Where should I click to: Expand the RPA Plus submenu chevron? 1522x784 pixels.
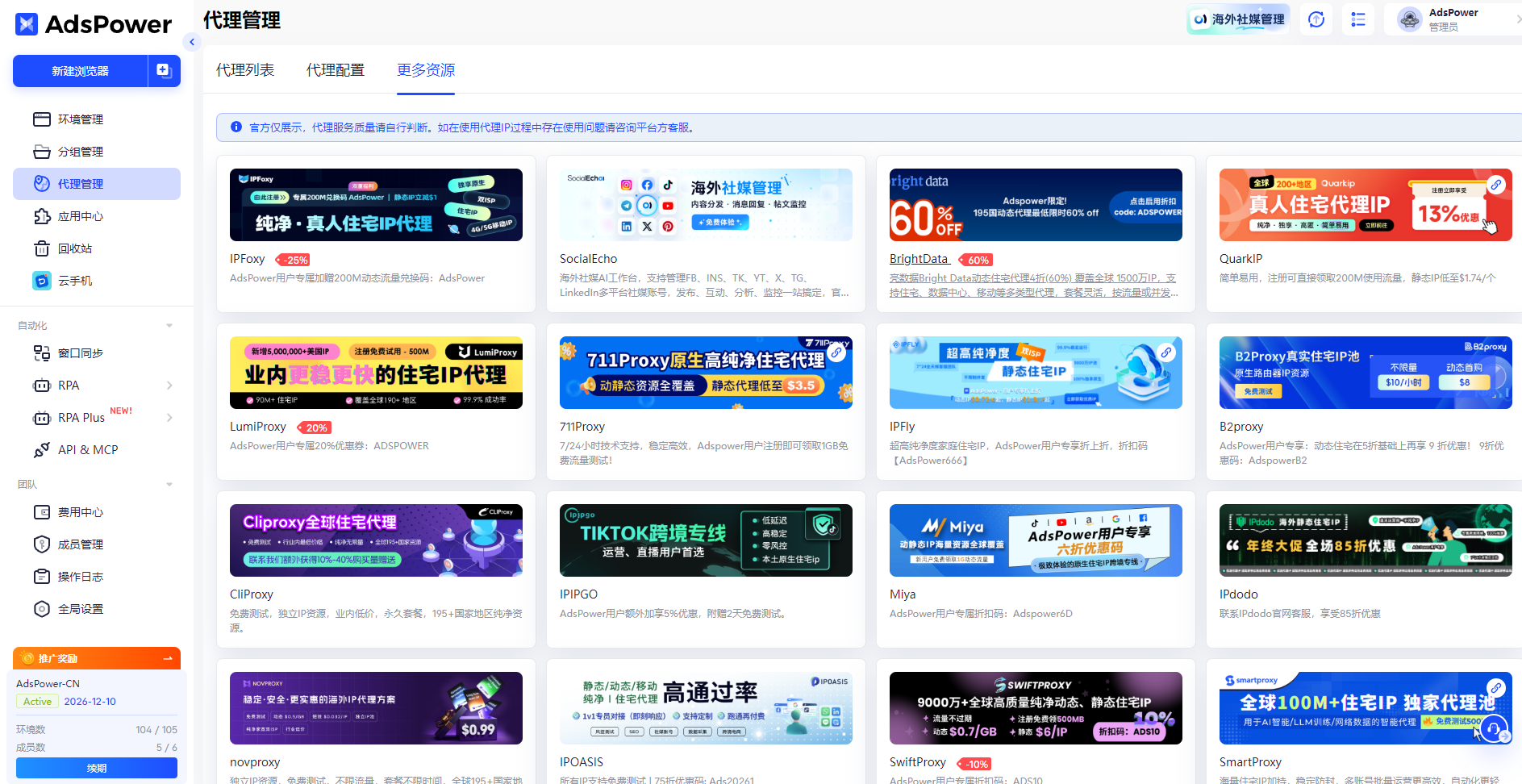click(x=169, y=418)
